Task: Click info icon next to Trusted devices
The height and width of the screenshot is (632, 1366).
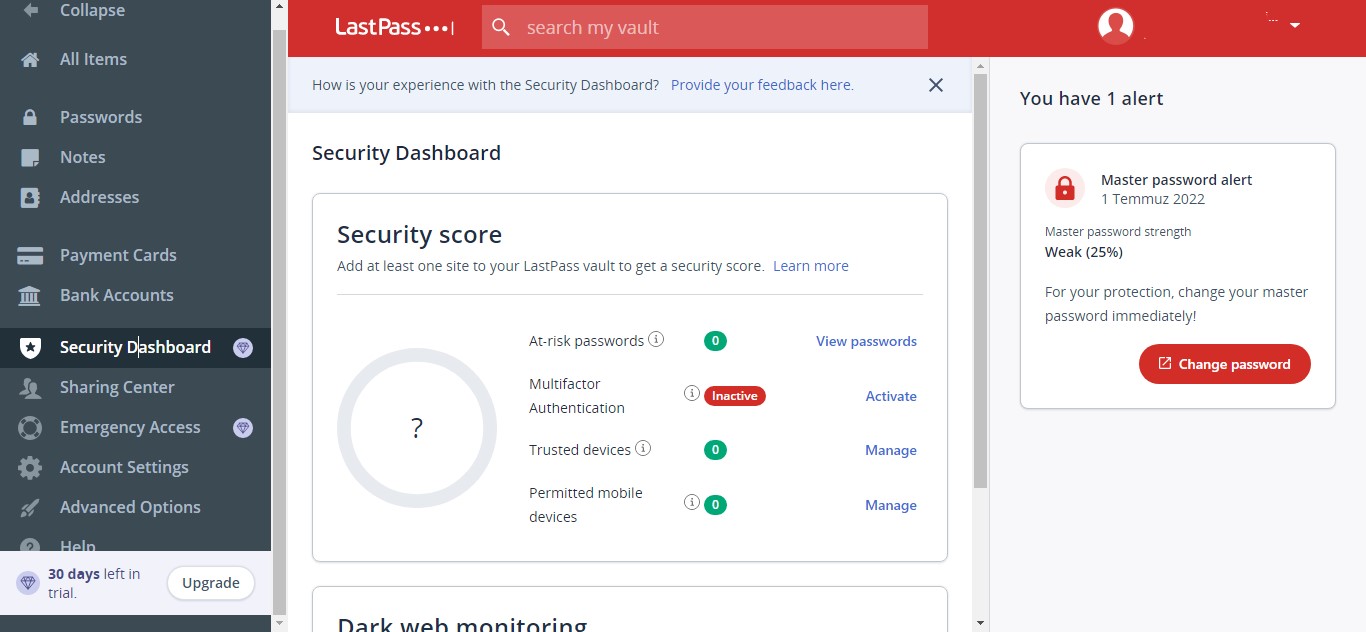Action: tap(643, 448)
